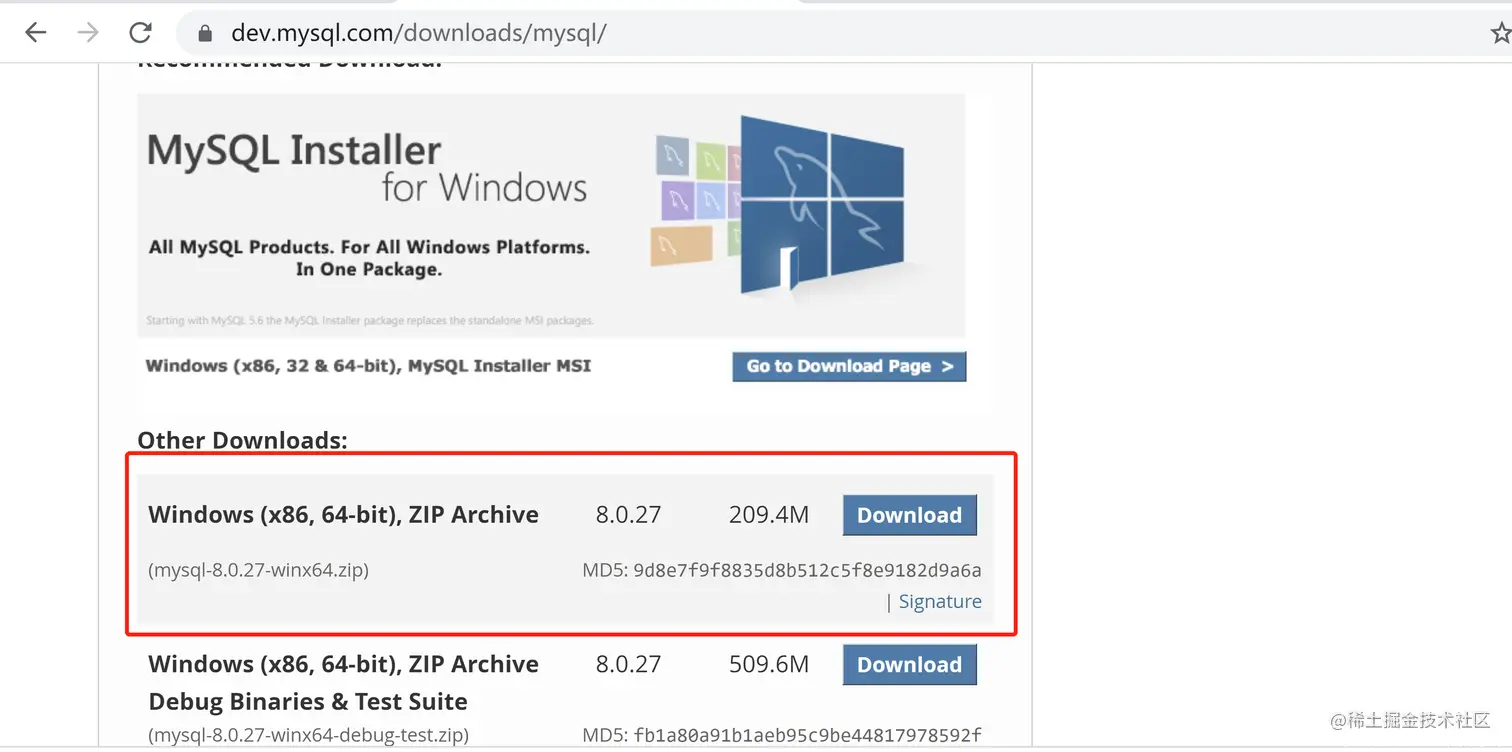1512x752 pixels.
Task: Open the Signature link
Action: pos(940,601)
